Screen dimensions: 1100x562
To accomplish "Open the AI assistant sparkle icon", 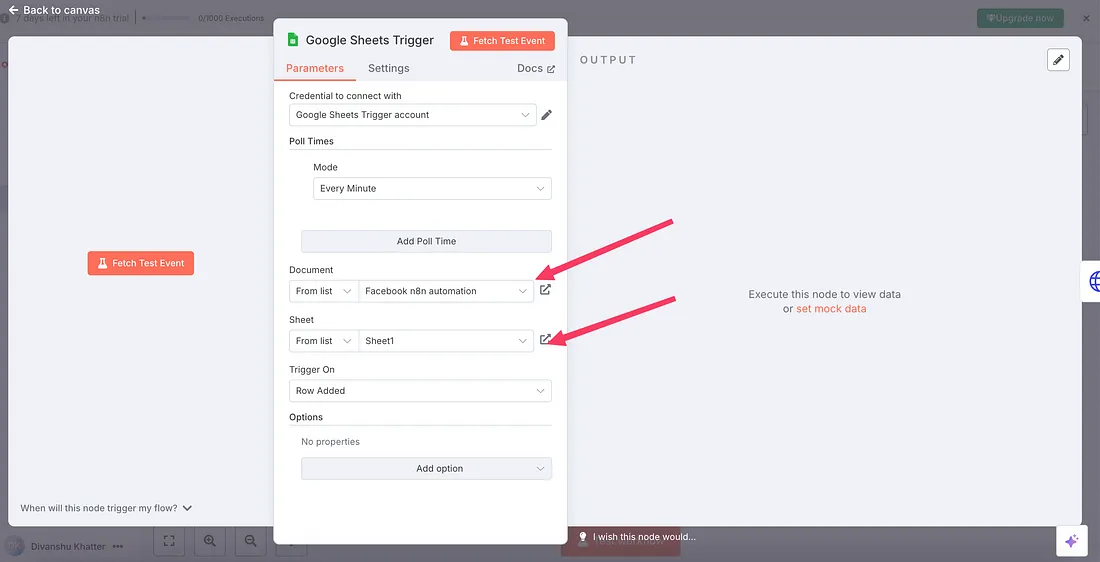I will (1071, 541).
